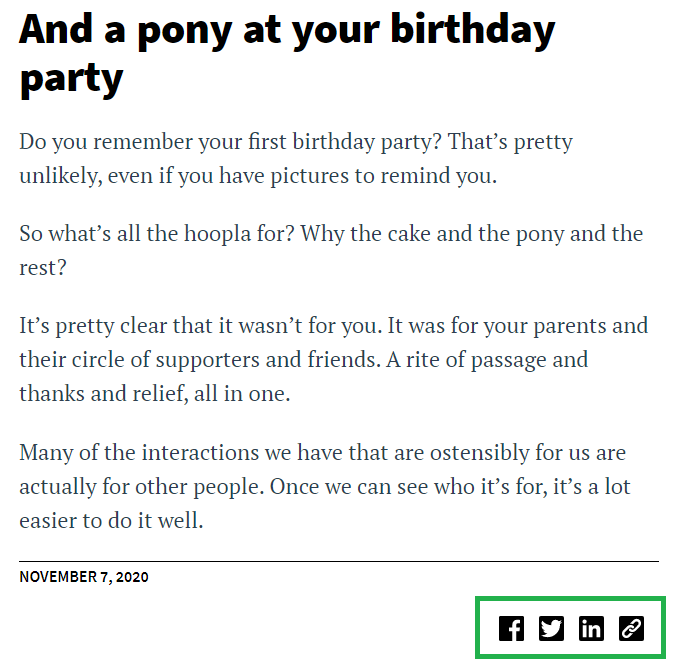The height and width of the screenshot is (665, 675).
Task: Click the closing words 'easier to do it well'
Action: pyautogui.click(x=111, y=520)
